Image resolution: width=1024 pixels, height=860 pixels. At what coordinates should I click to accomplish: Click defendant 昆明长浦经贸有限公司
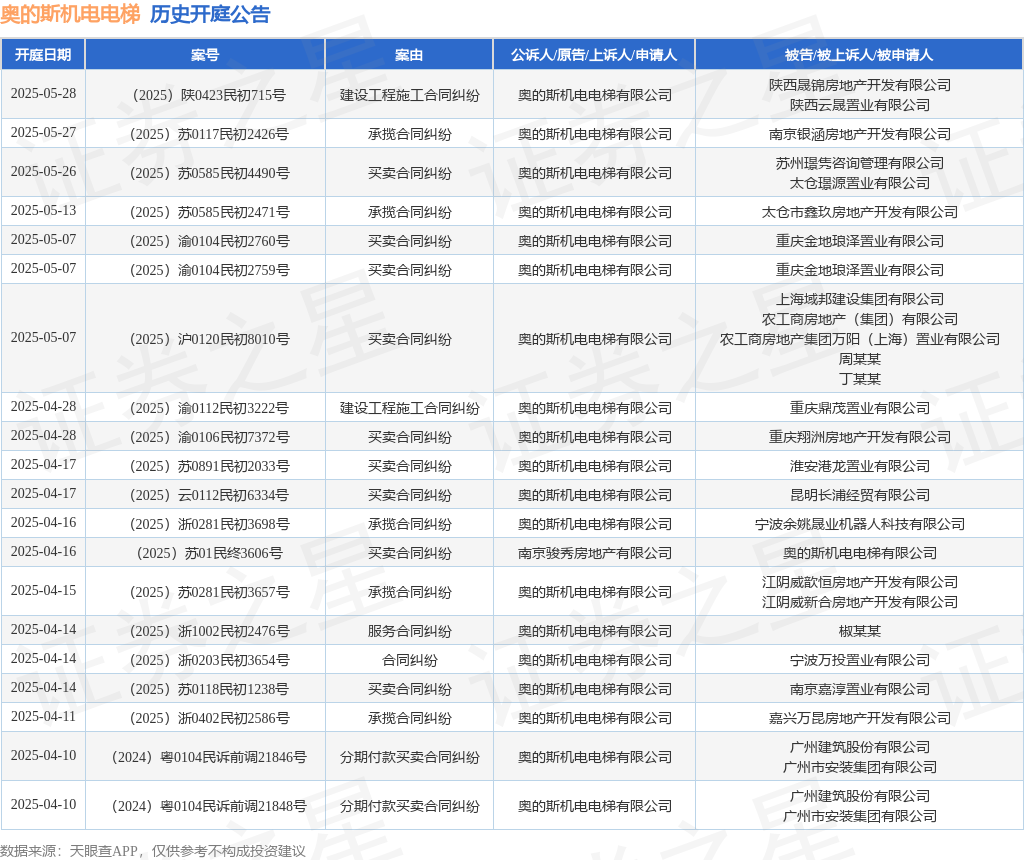pos(859,496)
